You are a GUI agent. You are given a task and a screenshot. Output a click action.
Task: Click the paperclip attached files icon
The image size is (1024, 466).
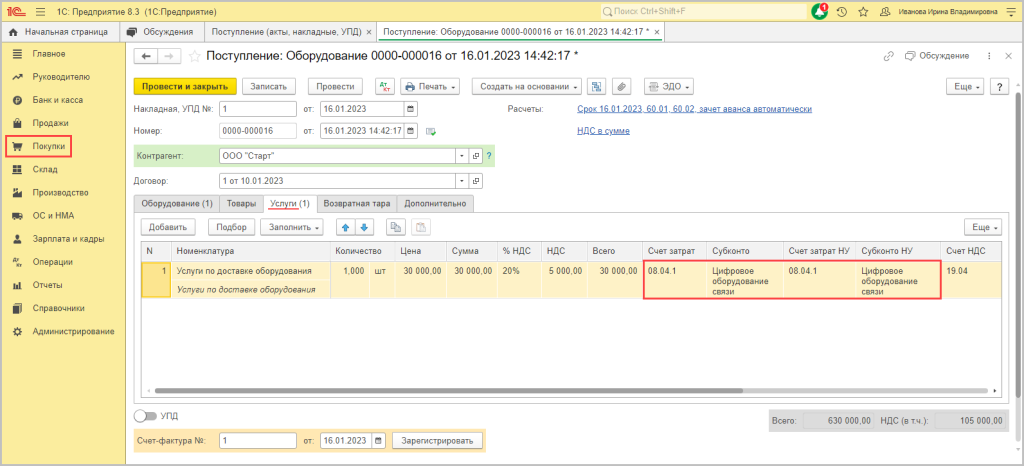(621, 87)
